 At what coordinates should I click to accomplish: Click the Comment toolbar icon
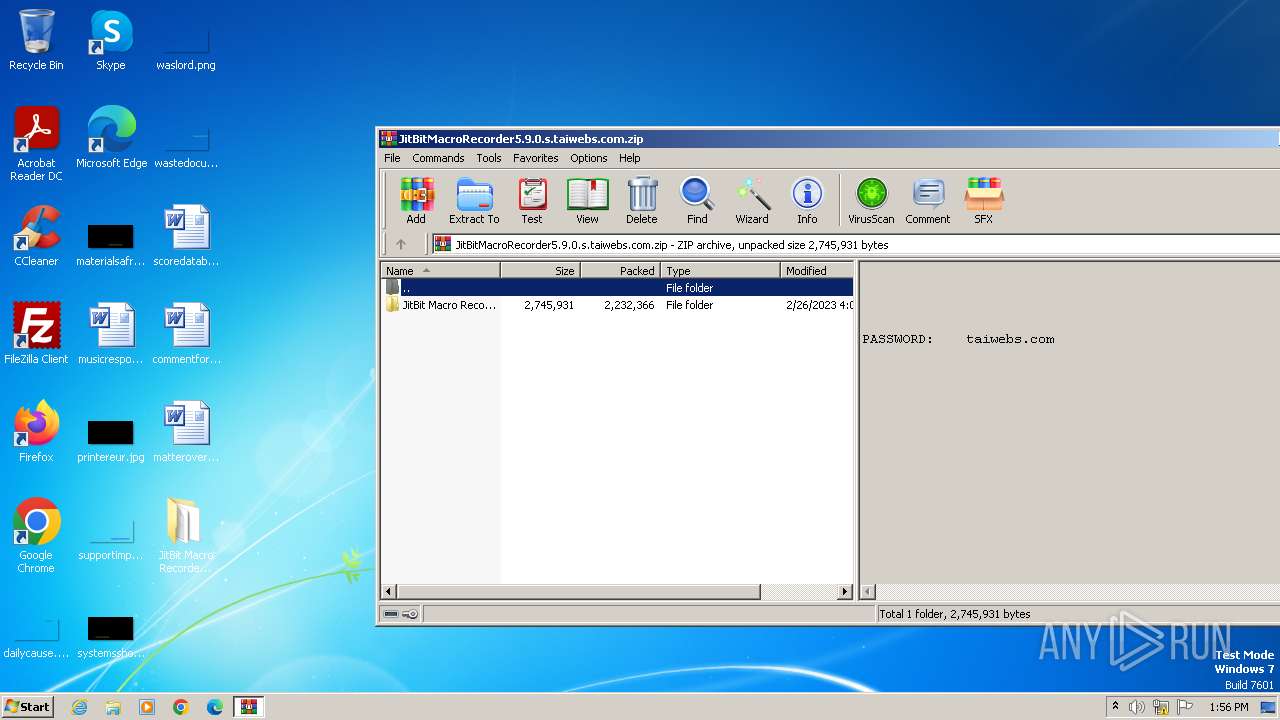point(928,200)
